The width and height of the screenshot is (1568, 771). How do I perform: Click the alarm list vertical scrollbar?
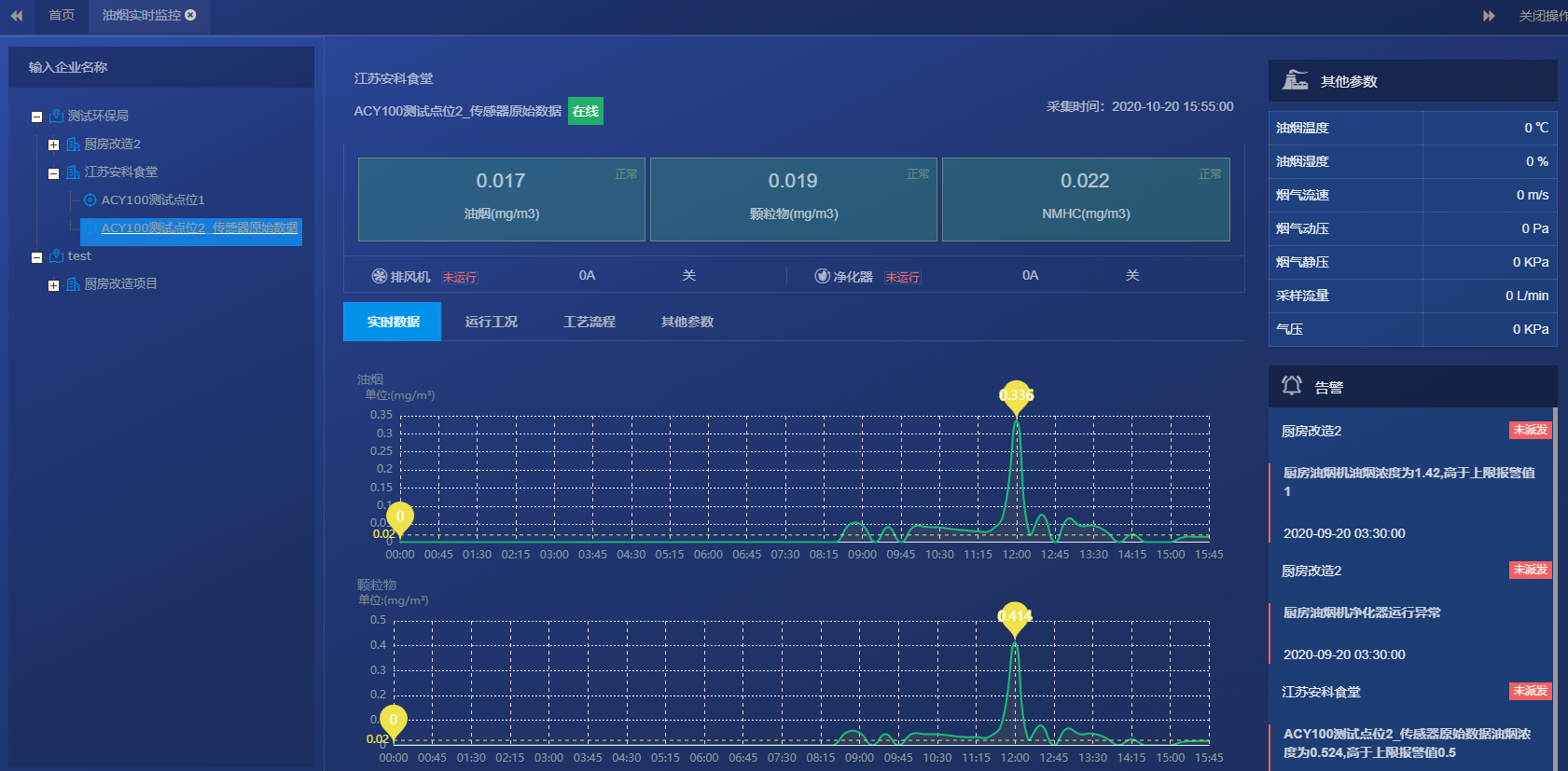[x=1555, y=589]
